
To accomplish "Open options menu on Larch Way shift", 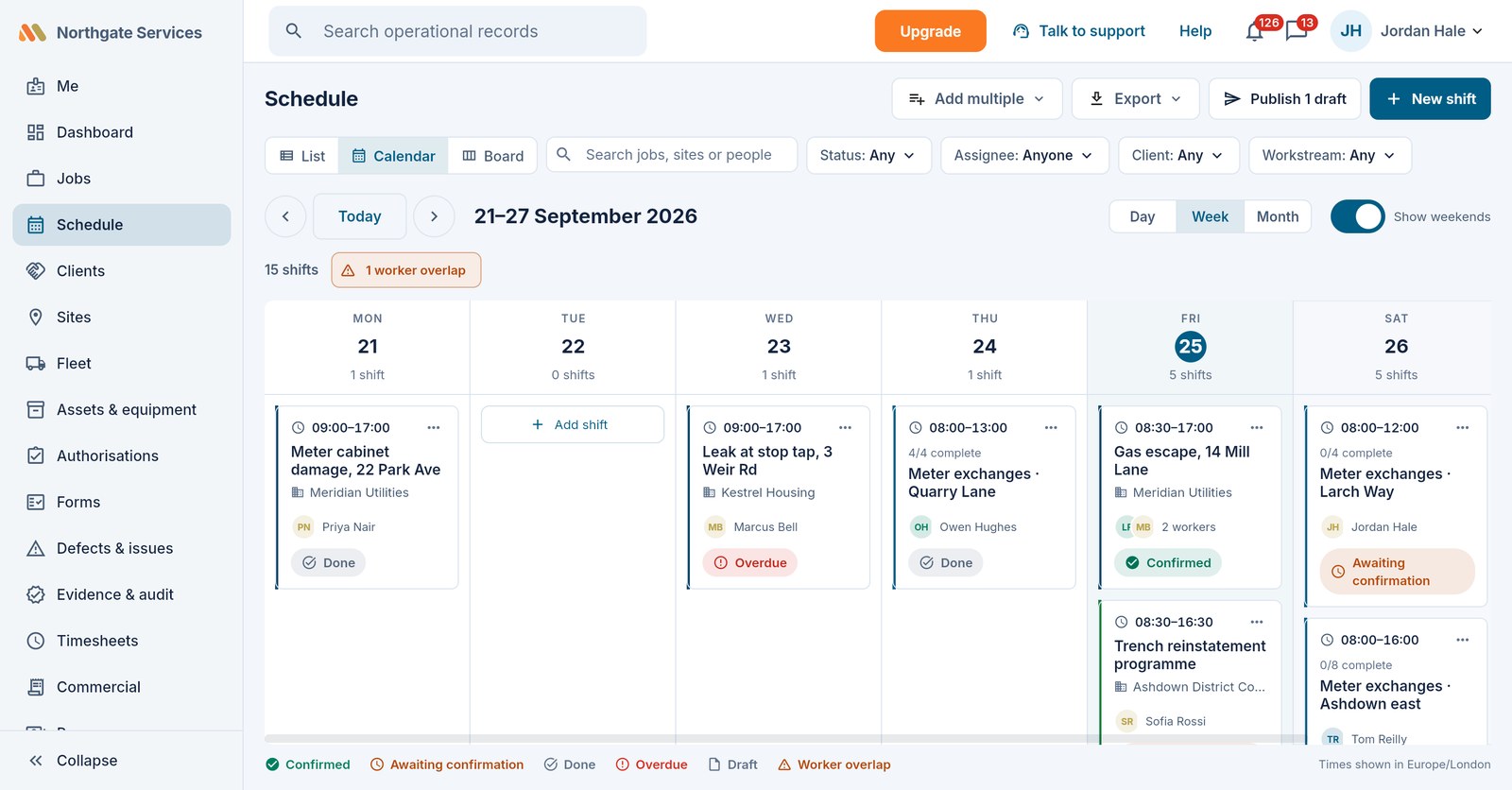I will (1463, 427).
